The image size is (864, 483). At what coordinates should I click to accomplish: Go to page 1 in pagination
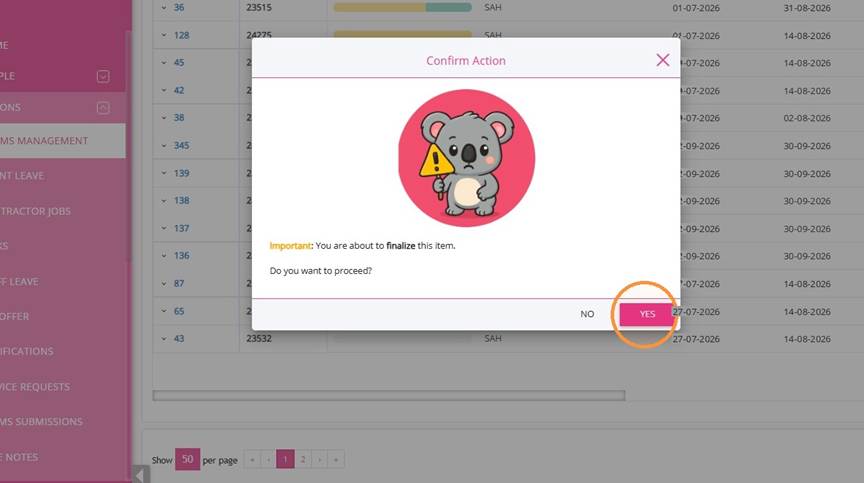pos(285,459)
